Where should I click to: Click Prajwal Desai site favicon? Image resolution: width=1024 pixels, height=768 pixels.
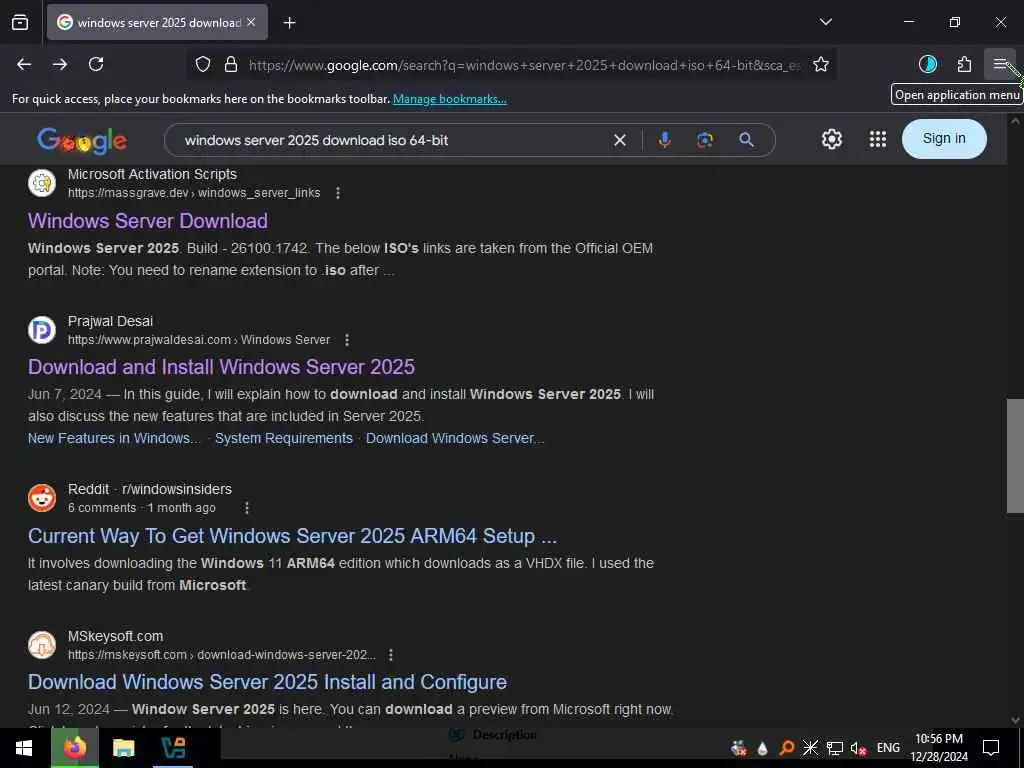click(42, 330)
